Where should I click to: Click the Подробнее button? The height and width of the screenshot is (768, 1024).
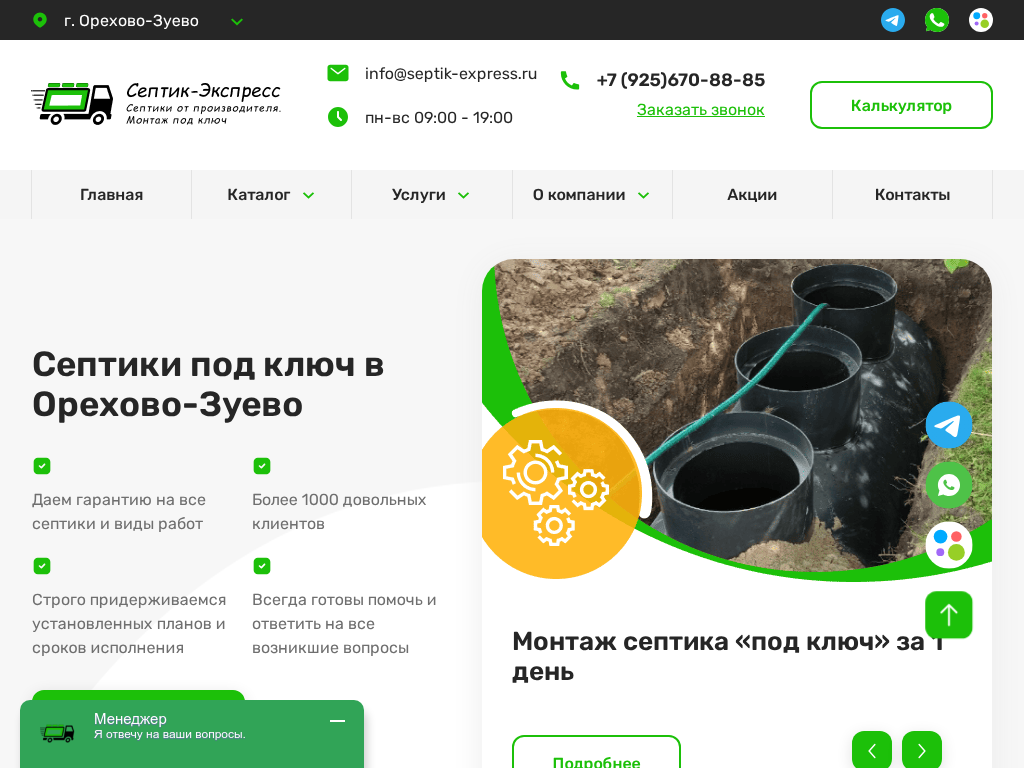pos(596,752)
